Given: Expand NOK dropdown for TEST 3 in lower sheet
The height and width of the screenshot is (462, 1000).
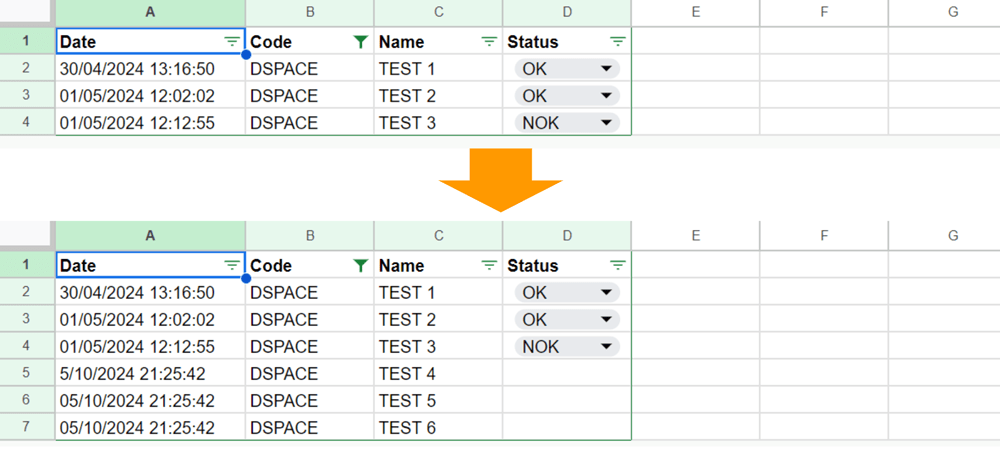Looking at the screenshot, I should click(606, 347).
